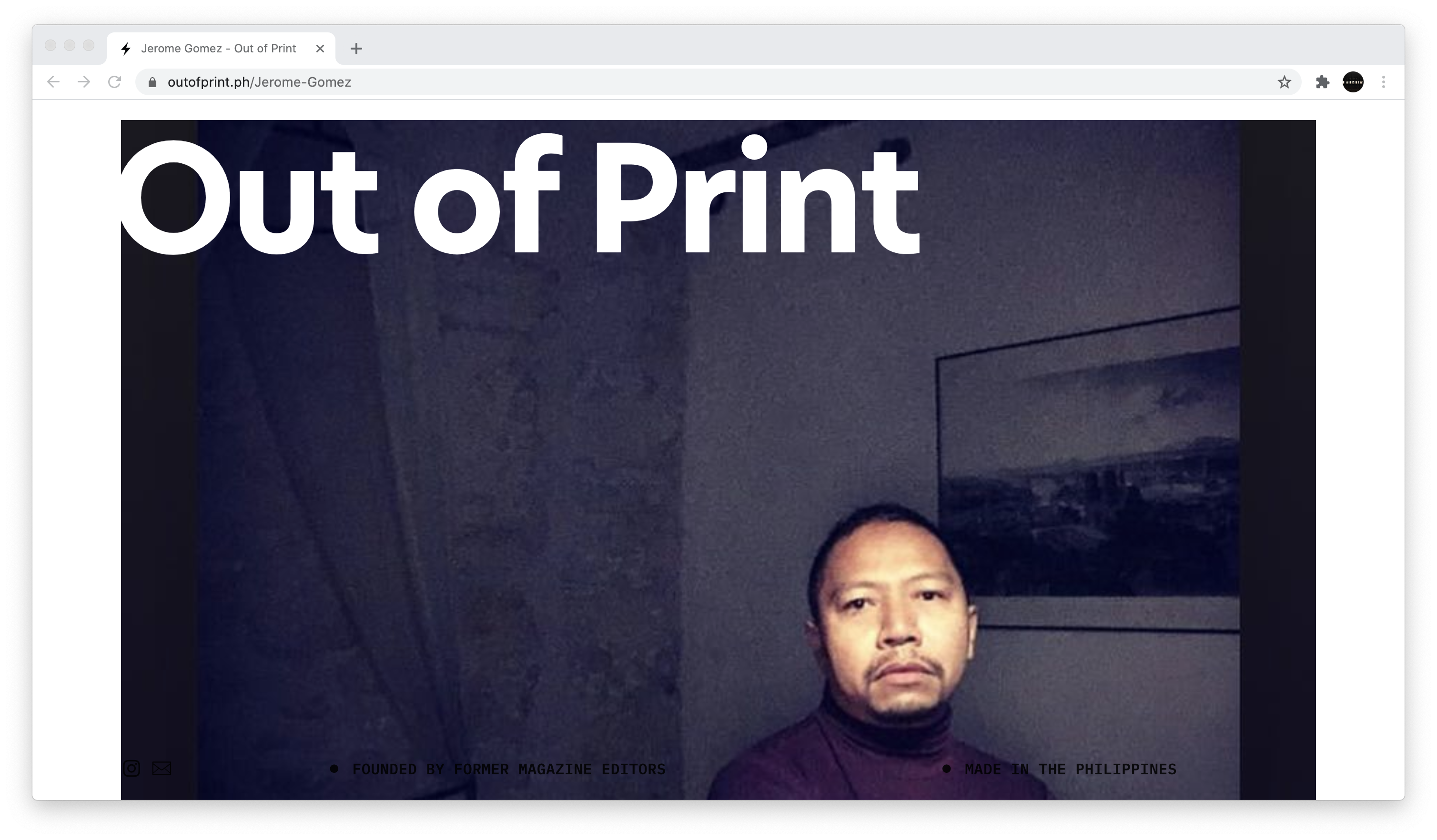The image size is (1437, 840).
Task: Click the Jerome Gomez portrait photo
Action: click(718, 460)
